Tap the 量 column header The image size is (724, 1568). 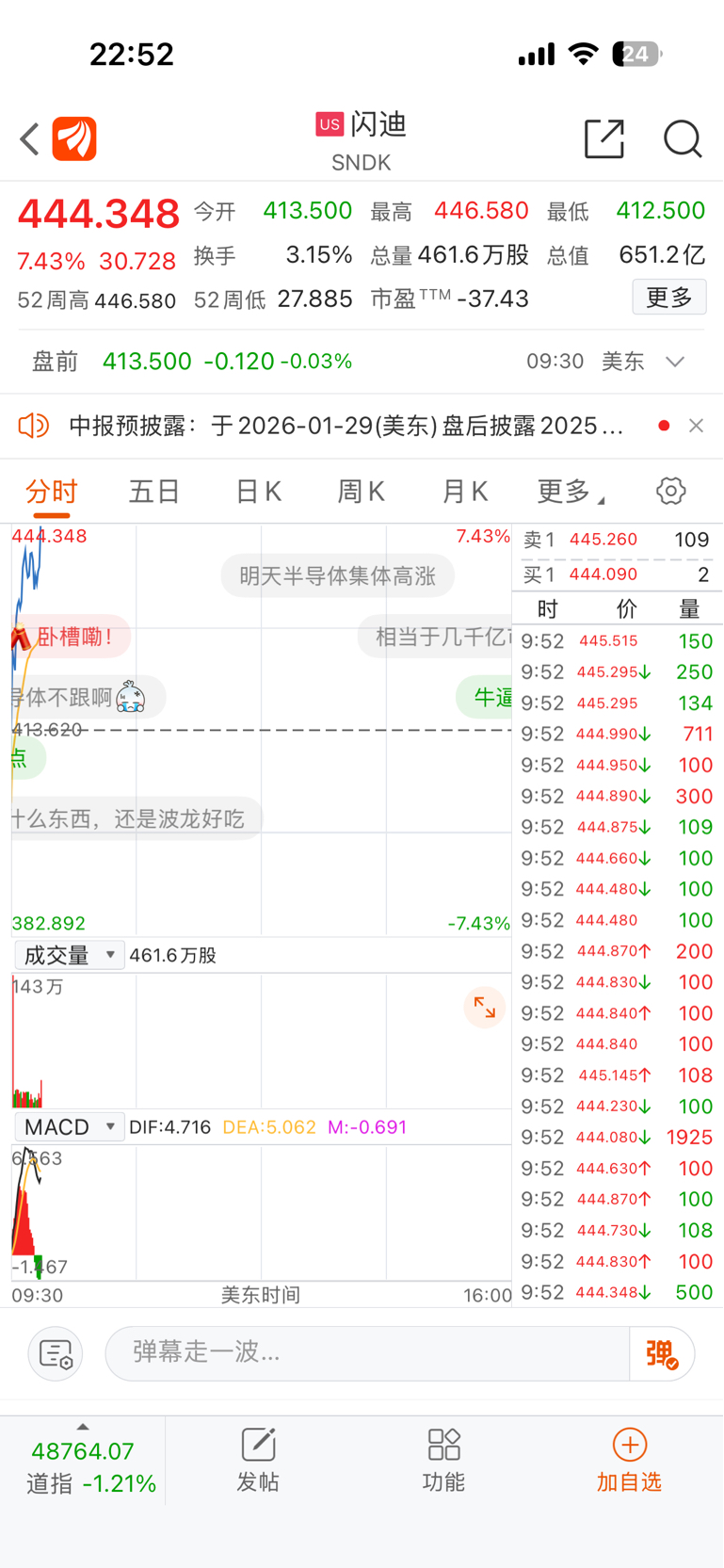(689, 608)
